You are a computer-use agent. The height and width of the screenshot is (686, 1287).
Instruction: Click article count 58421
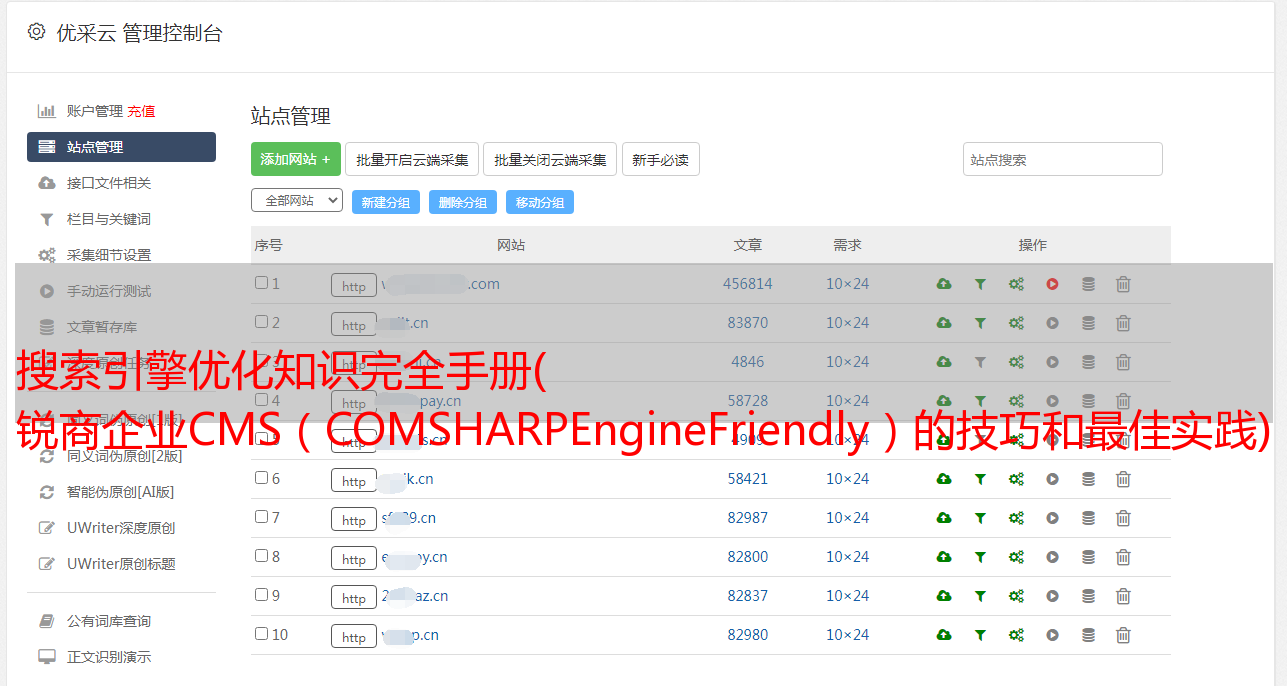point(748,479)
